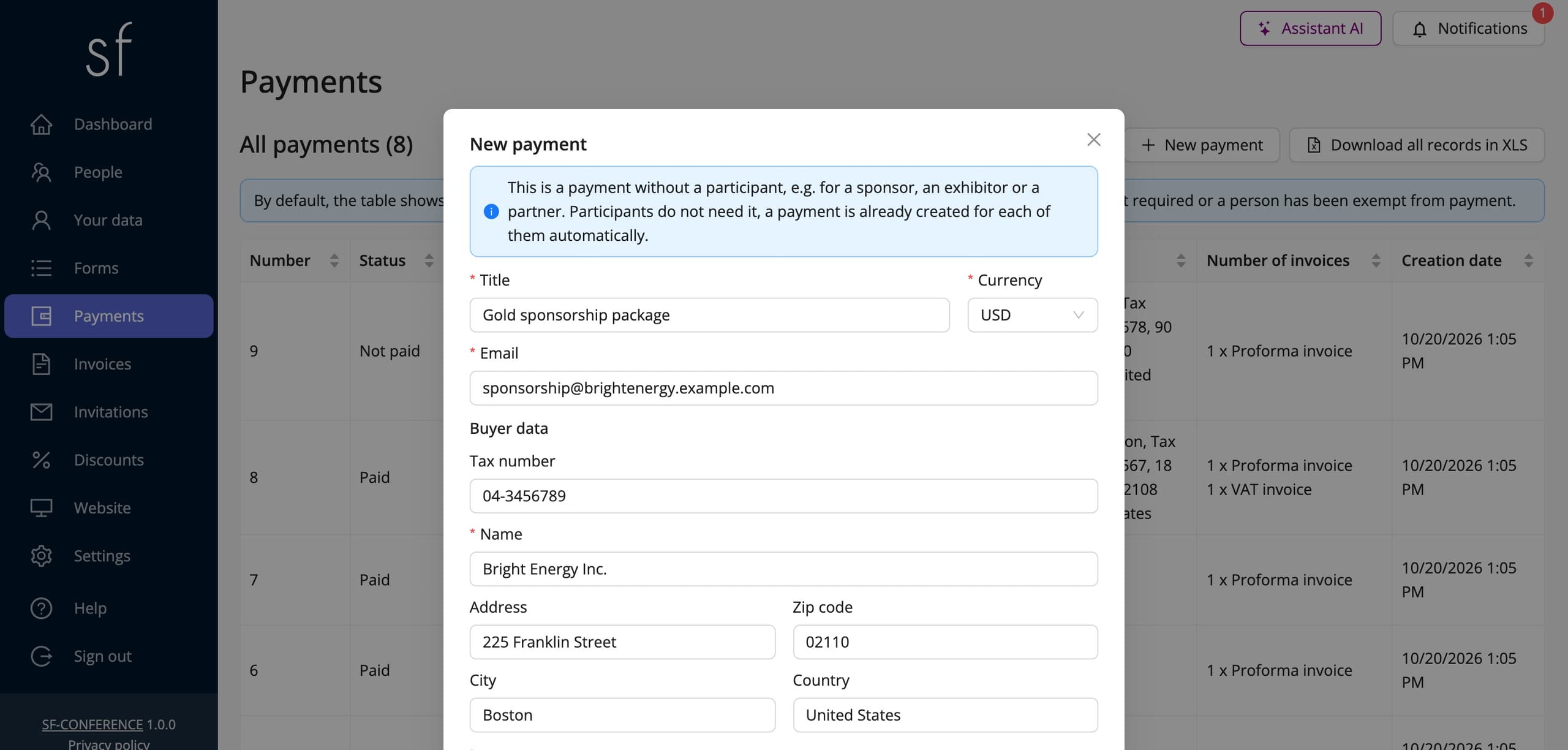
Task: Open the Currency USD dropdown
Action: coord(1033,315)
